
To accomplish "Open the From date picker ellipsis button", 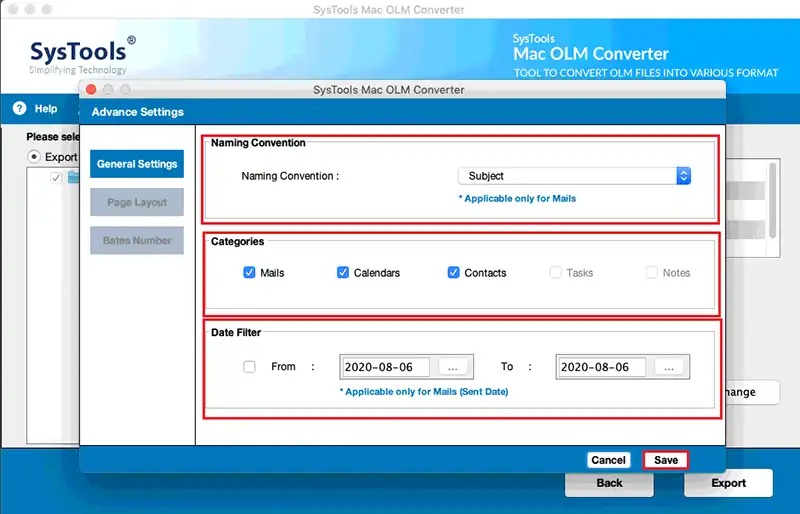I will [453, 367].
